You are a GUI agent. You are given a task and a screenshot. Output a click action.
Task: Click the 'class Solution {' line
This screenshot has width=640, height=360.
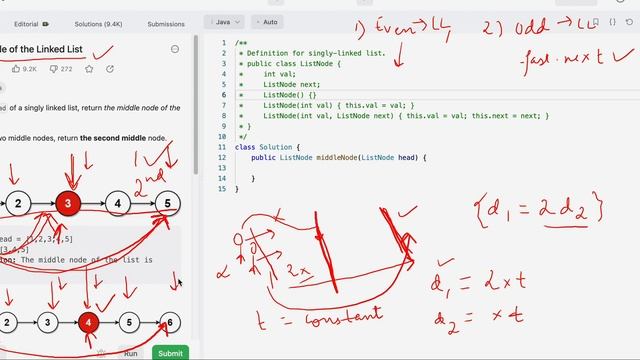click(267, 147)
